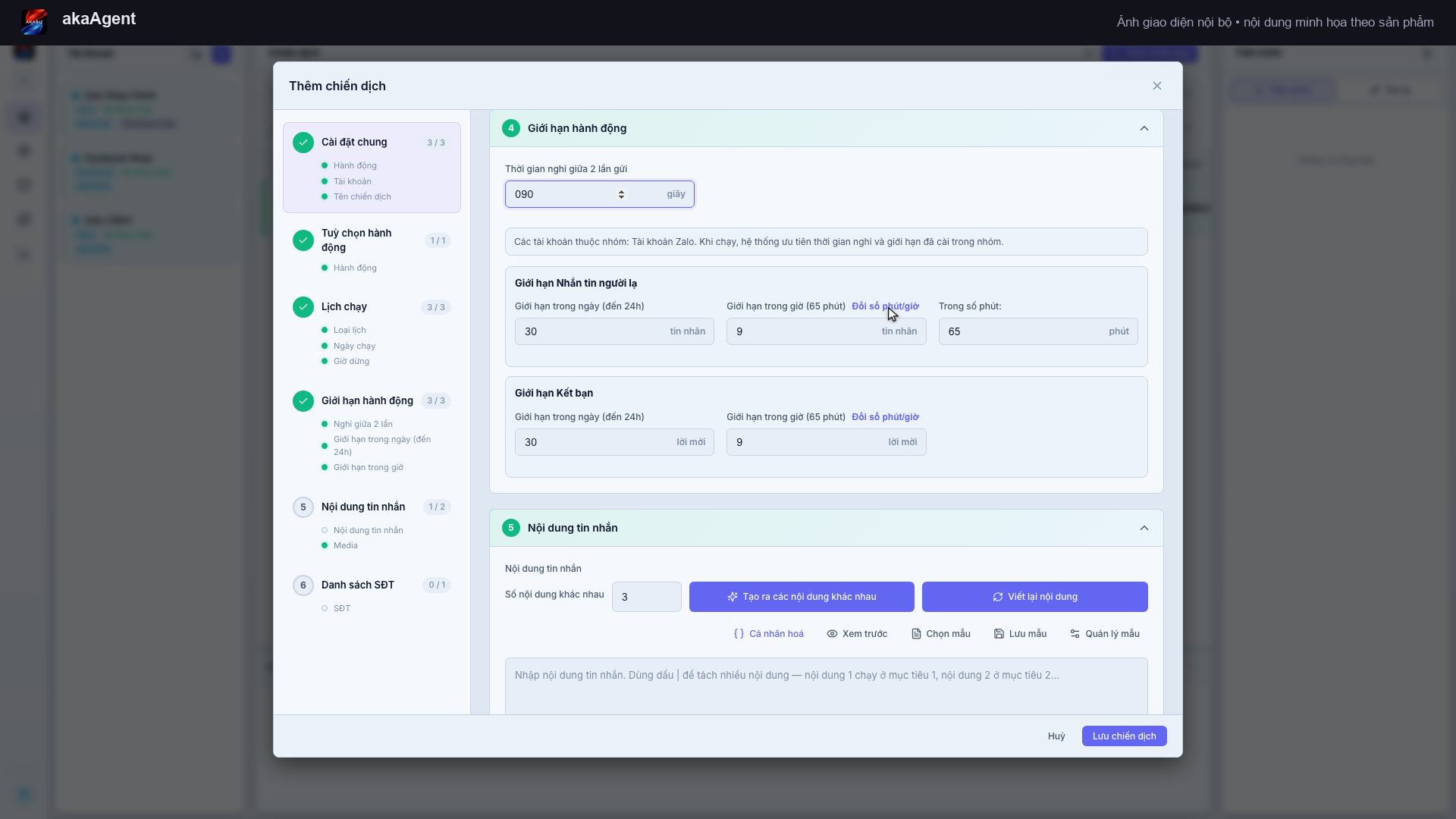Click the Zalo account group info notice
Screen dimensions: 1456x819
click(x=827, y=242)
